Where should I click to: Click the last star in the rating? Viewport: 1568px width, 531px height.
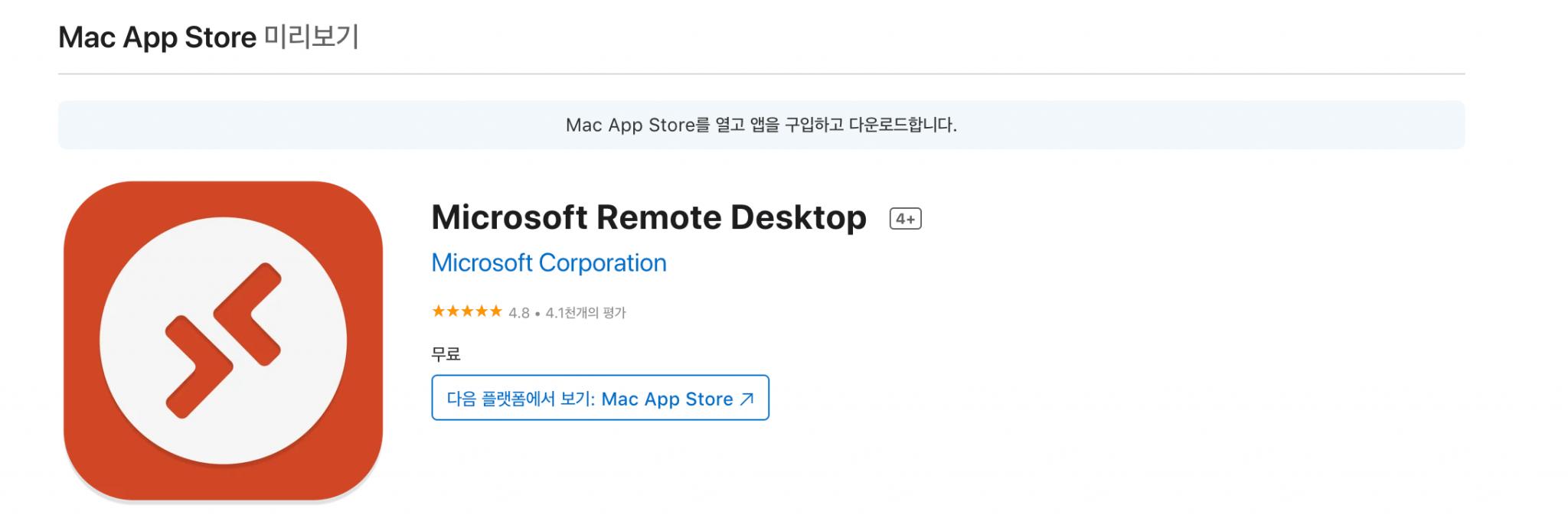pos(496,311)
